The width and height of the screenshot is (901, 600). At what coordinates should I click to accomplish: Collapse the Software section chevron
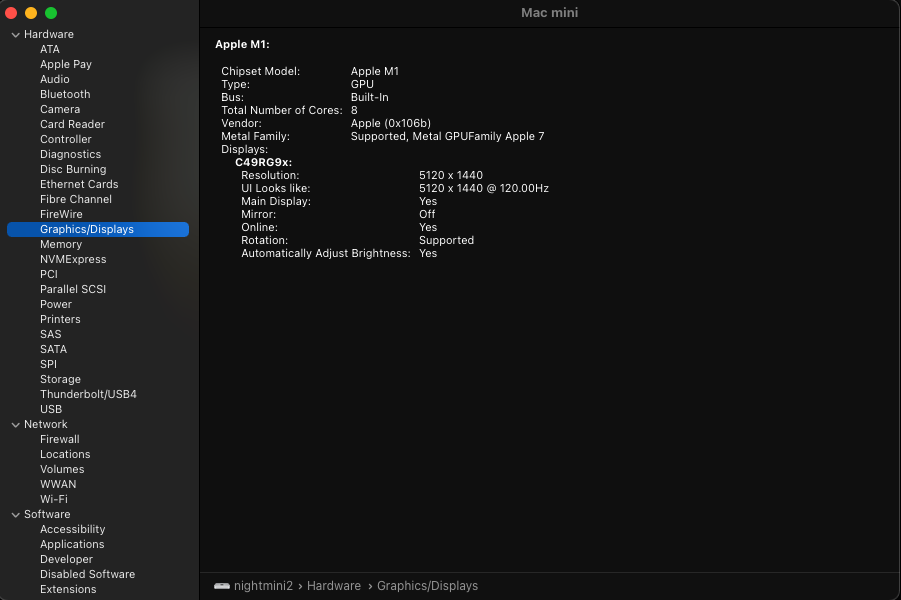(x=16, y=515)
